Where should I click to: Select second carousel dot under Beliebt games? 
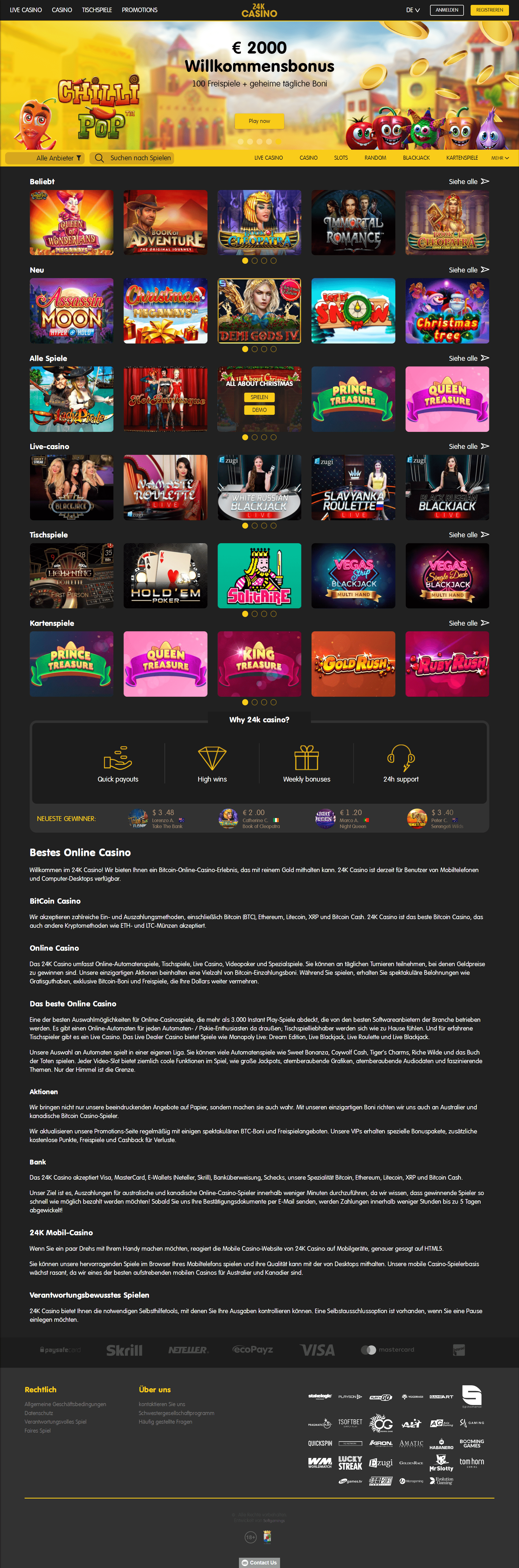click(x=255, y=261)
